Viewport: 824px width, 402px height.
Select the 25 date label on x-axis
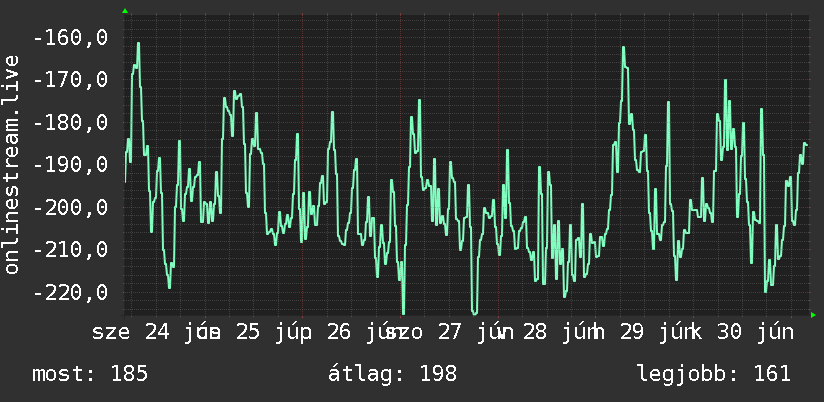248,332
